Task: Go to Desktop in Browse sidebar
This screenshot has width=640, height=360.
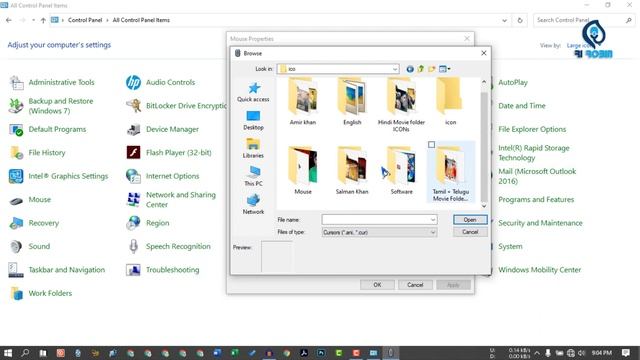Action: (253, 120)
